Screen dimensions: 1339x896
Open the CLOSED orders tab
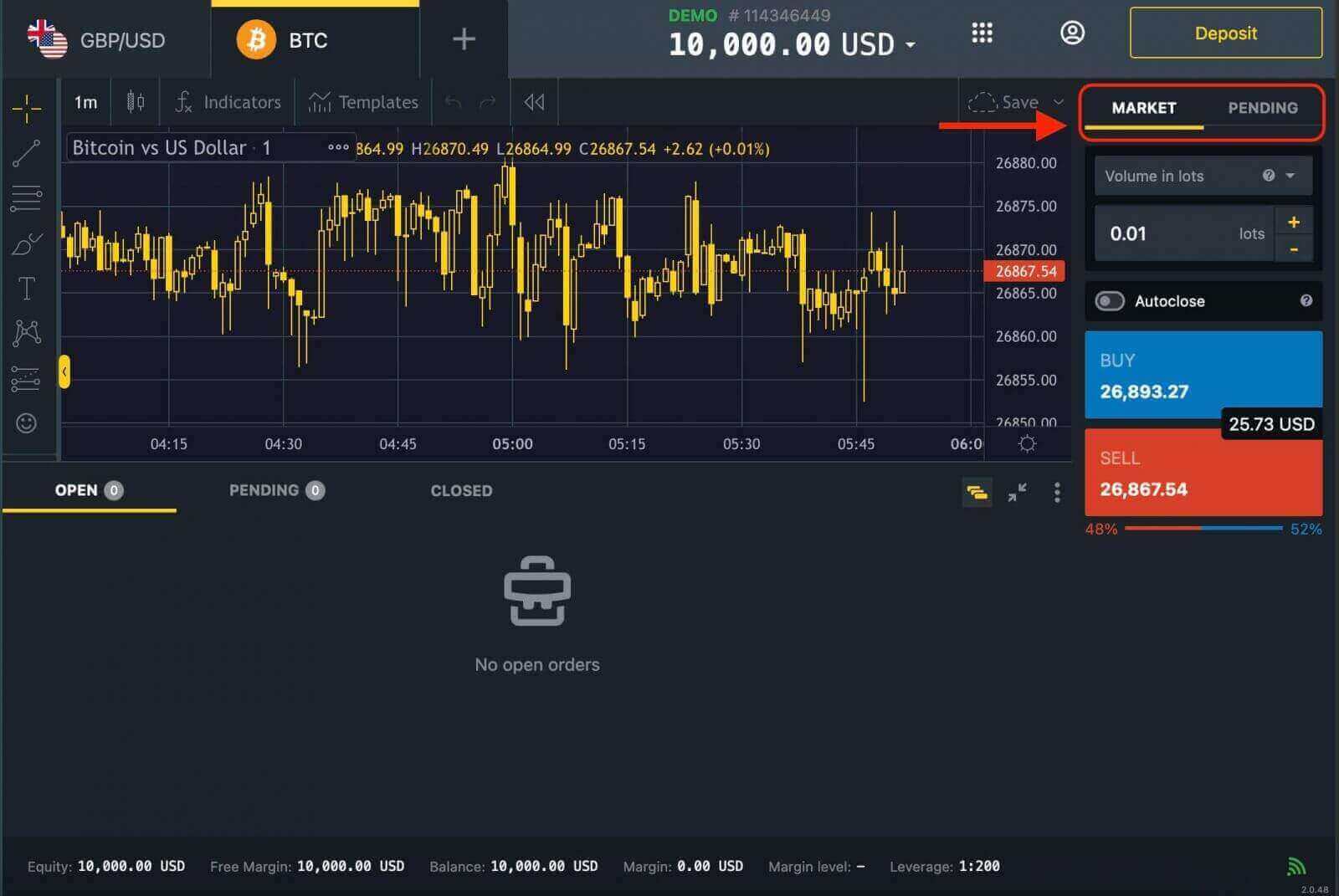[x=461, y=491]
